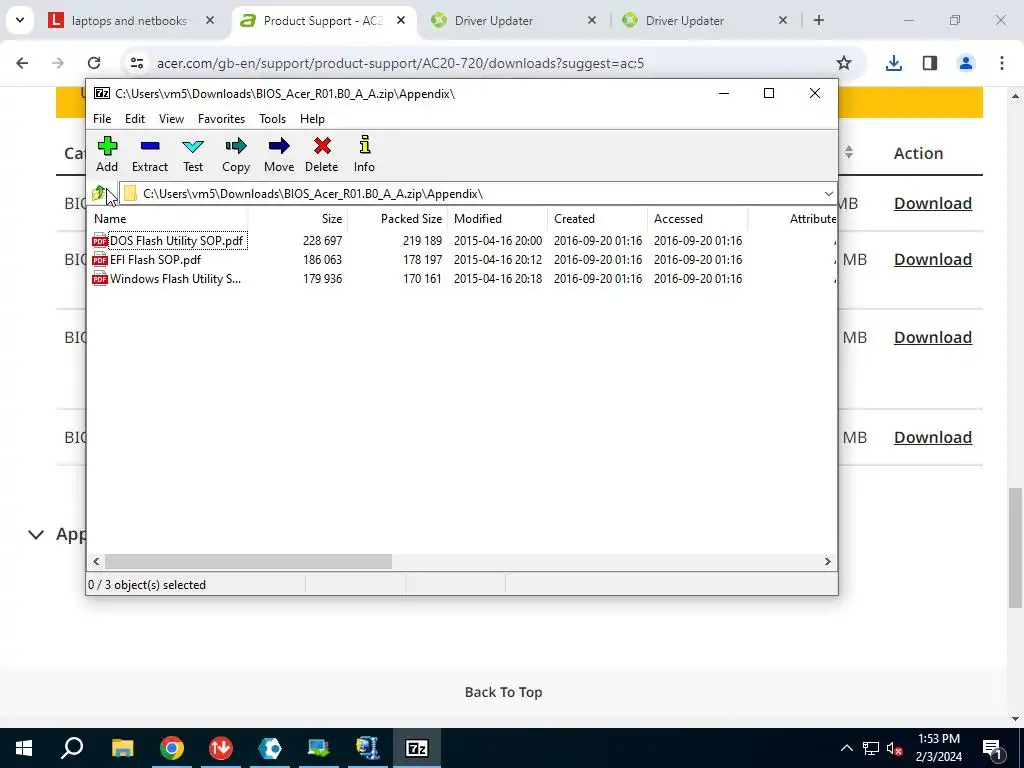Bookmark page with star icon
This screenshot has height=768, width=1024.
pos(844,63)
